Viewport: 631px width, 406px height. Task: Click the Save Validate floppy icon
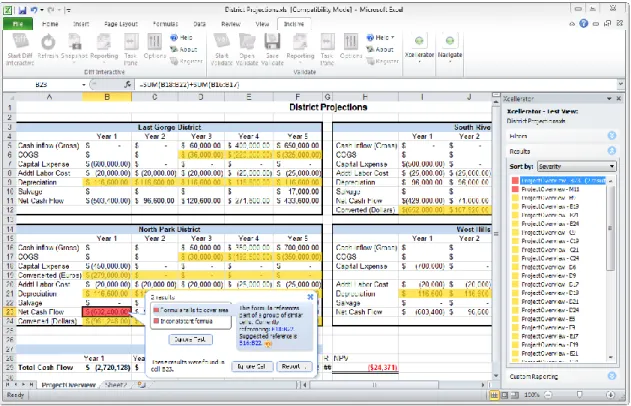click(272, 42)
